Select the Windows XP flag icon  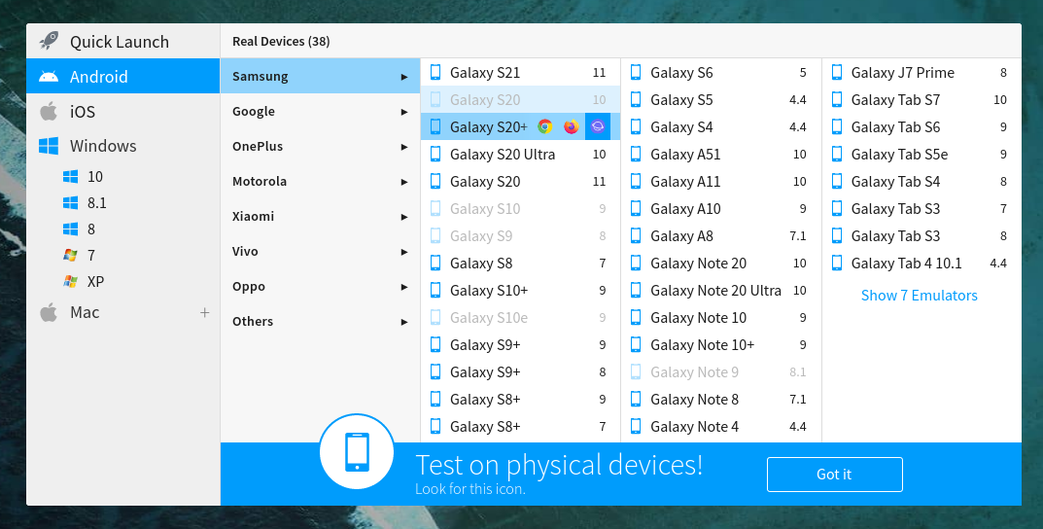(70, 282)
